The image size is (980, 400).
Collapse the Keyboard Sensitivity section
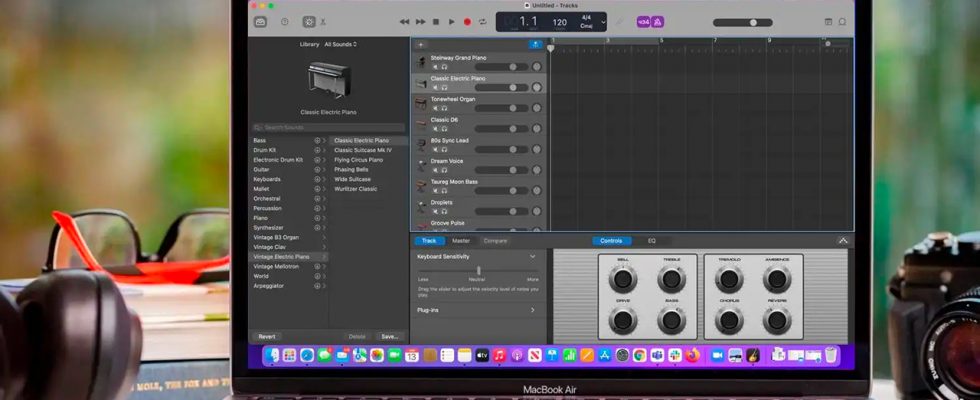[532, 257]
